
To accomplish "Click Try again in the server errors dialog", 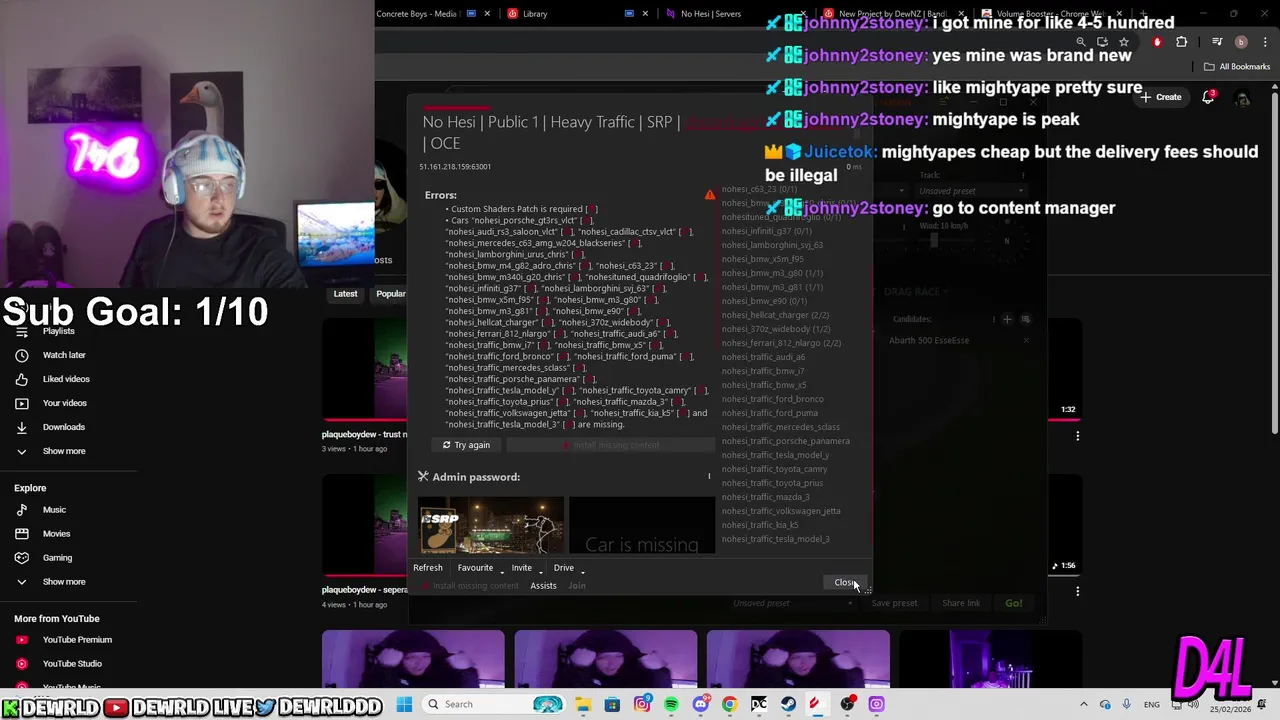I will pos(466,445).
